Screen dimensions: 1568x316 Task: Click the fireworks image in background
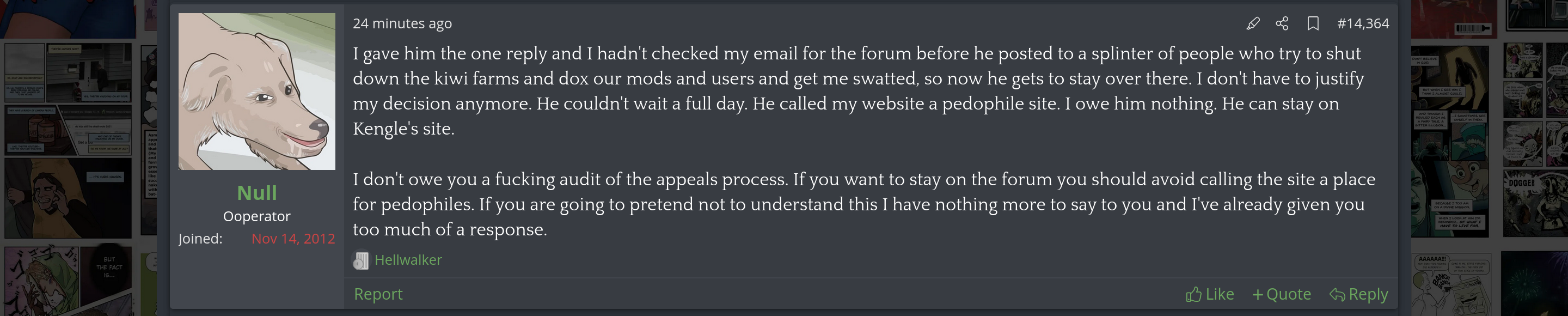(1534, 284)
